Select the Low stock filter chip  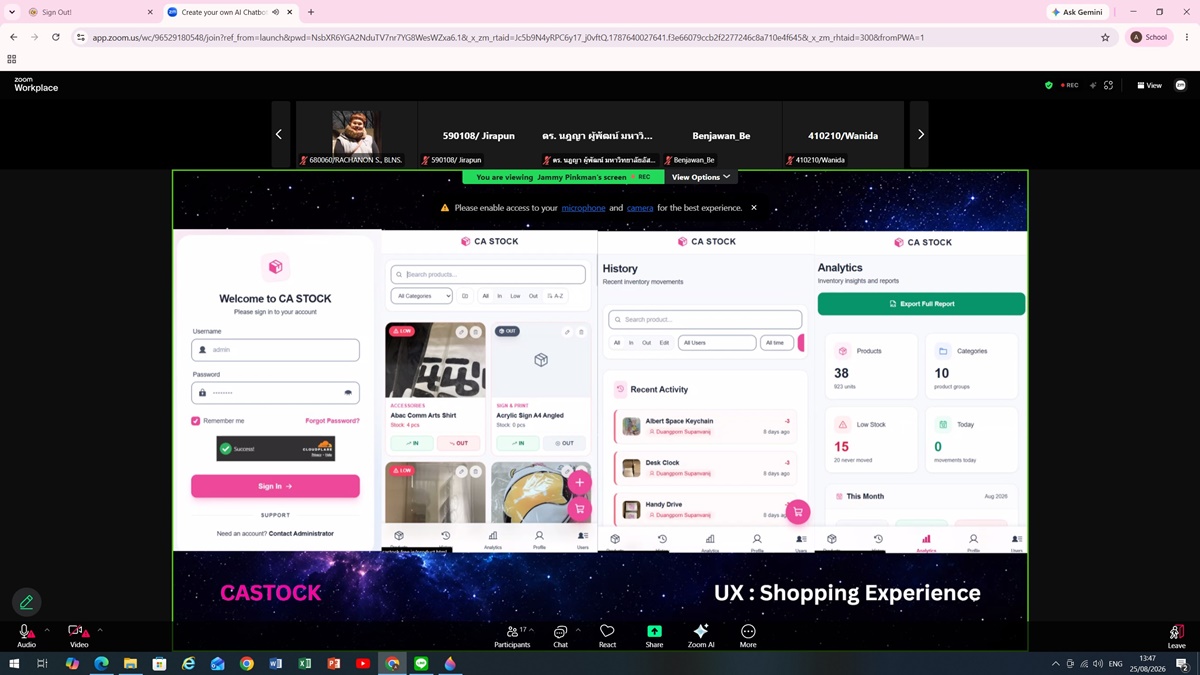point(515,296)
